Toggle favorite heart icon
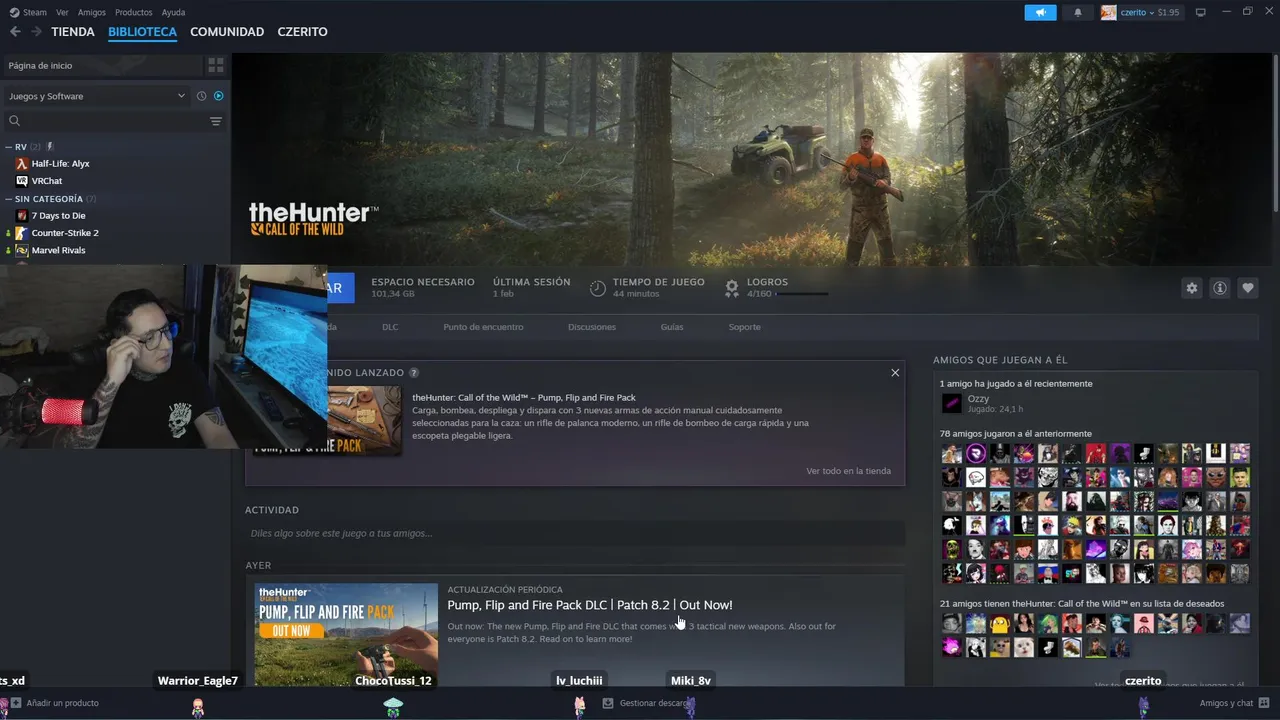 pos(1248,288)
